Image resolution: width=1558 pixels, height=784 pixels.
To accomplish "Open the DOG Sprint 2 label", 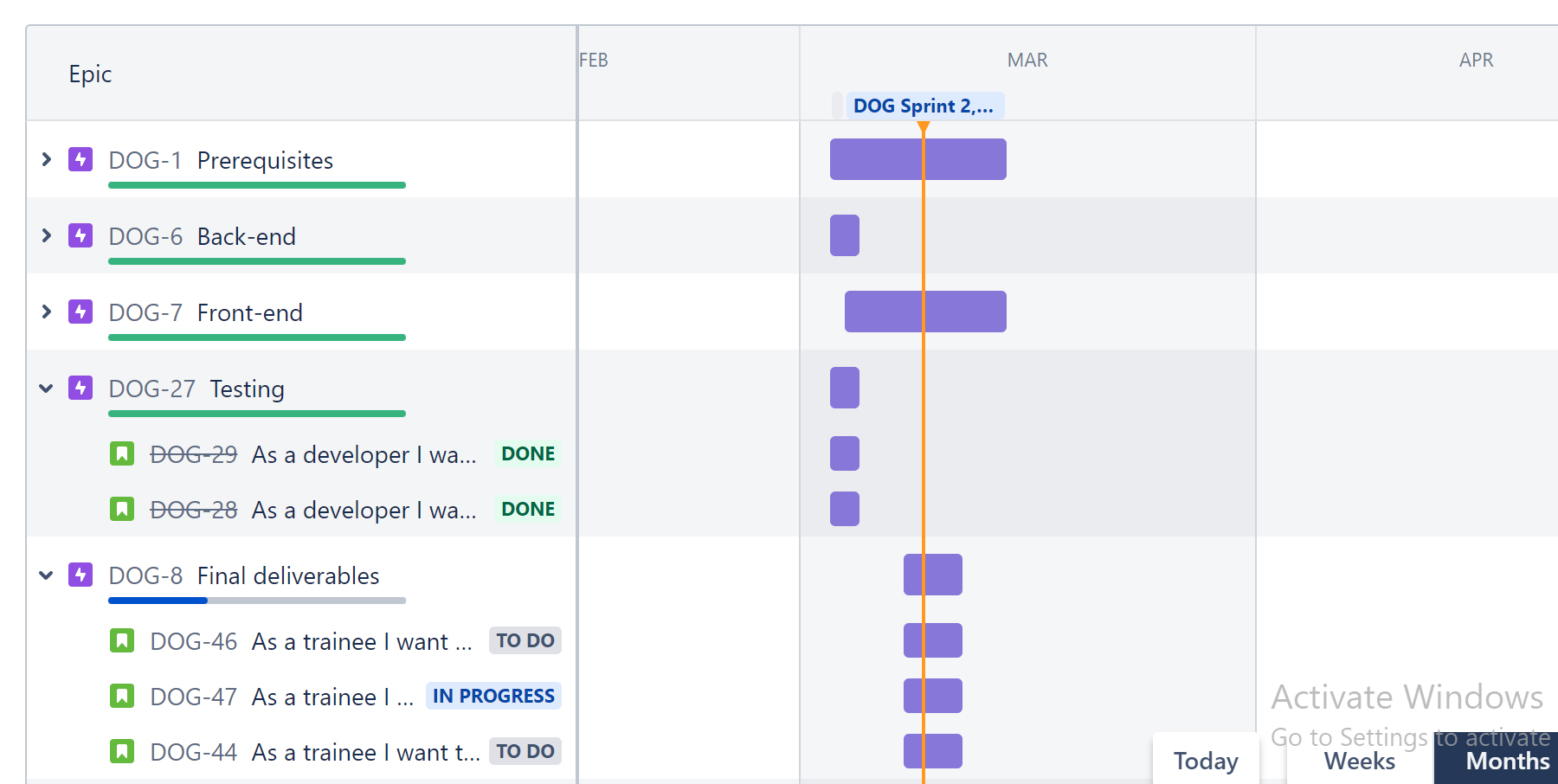I will click(924, 105).
